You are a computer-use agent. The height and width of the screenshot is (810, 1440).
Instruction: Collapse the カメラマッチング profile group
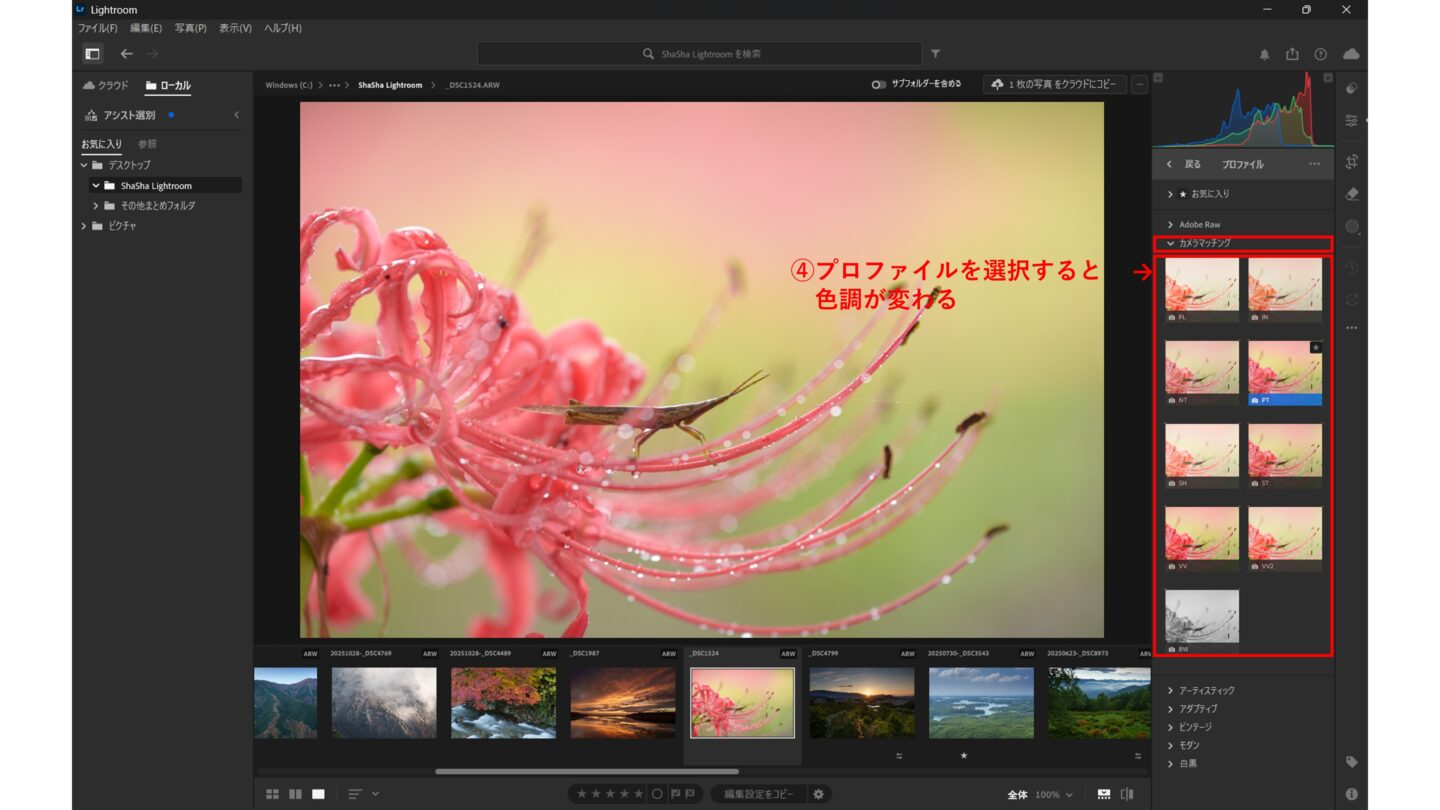tap(1171, 243)
